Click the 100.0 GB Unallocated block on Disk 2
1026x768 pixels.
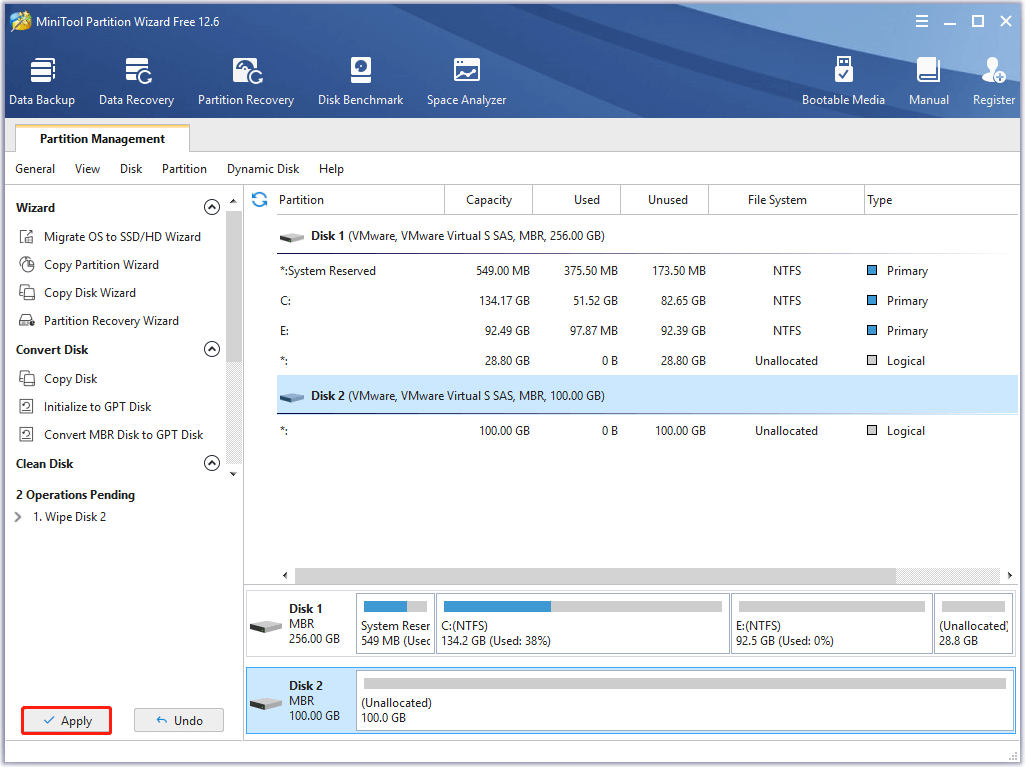(x=685, y=701)
